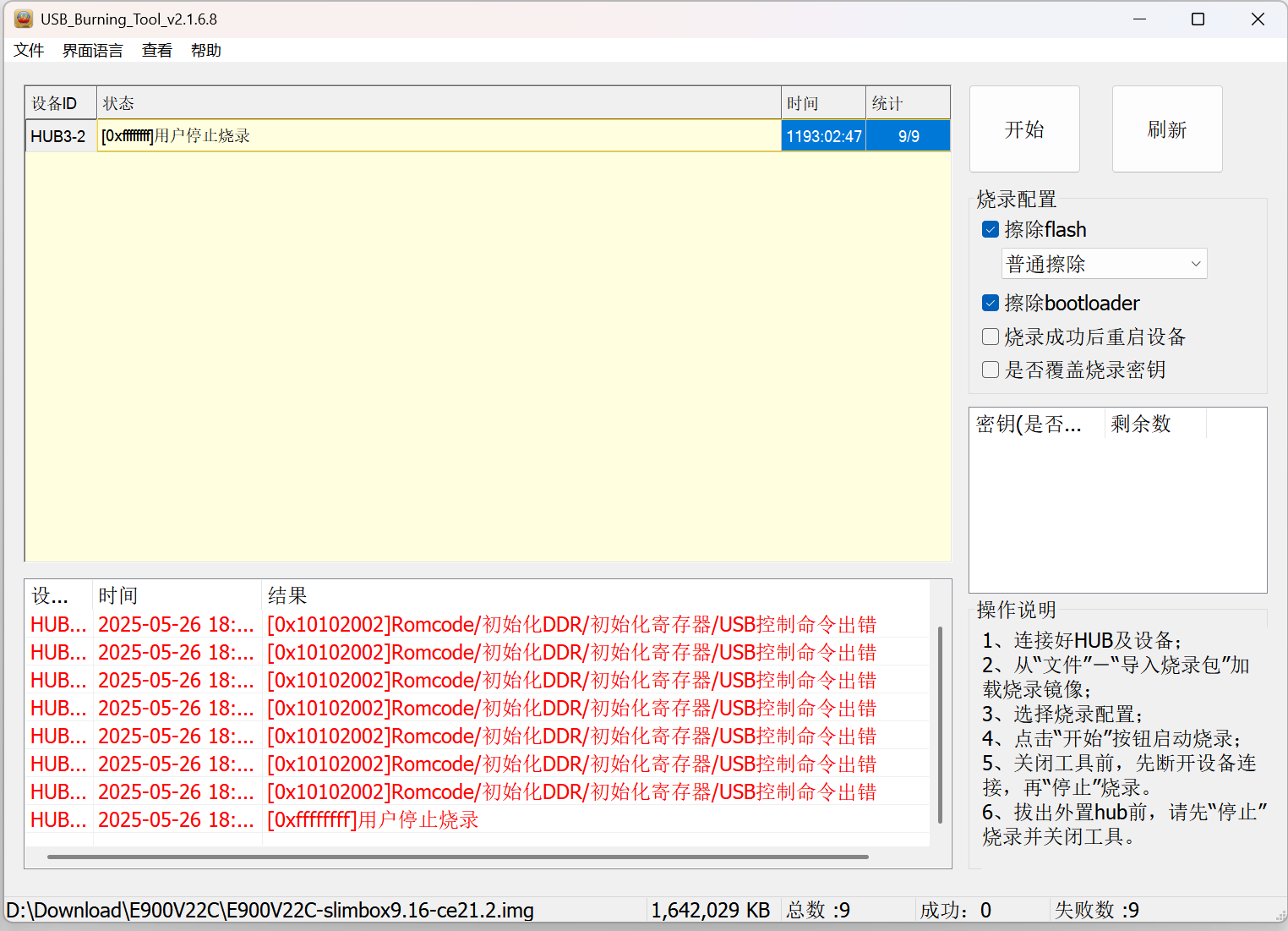Click the image file path in status bar
The height and width of the screenshot is (931, 1288).
270,910
